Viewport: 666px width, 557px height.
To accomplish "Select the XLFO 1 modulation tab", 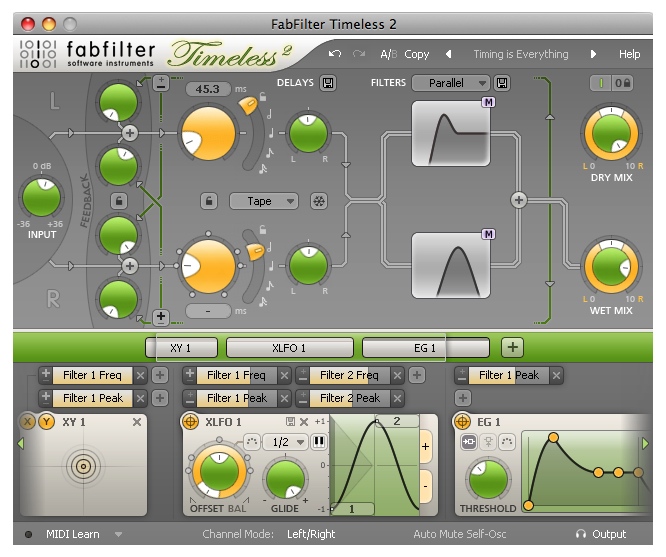I will [x=290, y=348].
